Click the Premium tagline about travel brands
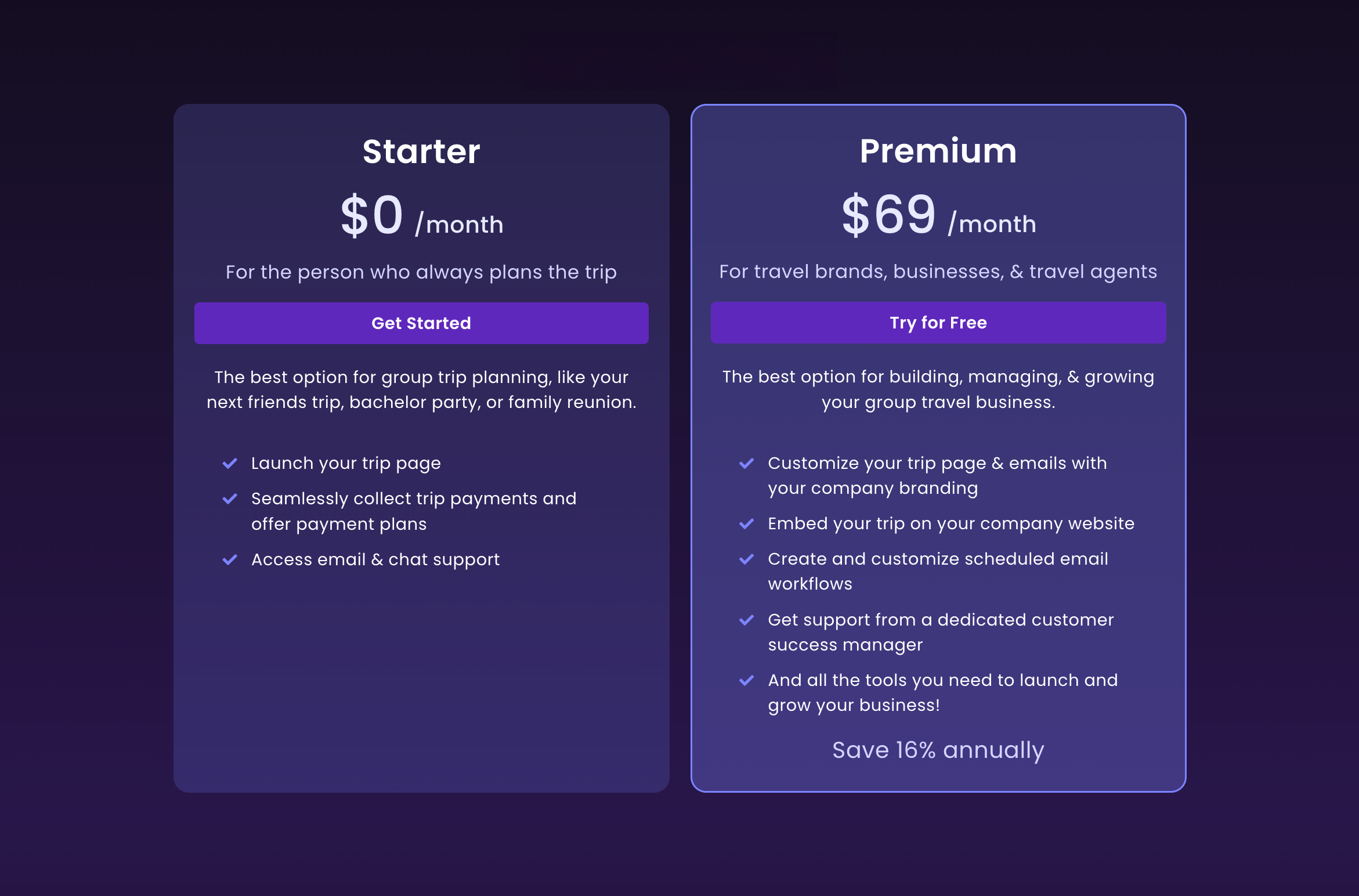Viewport: 1359px width, 896px height. [938, 270]
